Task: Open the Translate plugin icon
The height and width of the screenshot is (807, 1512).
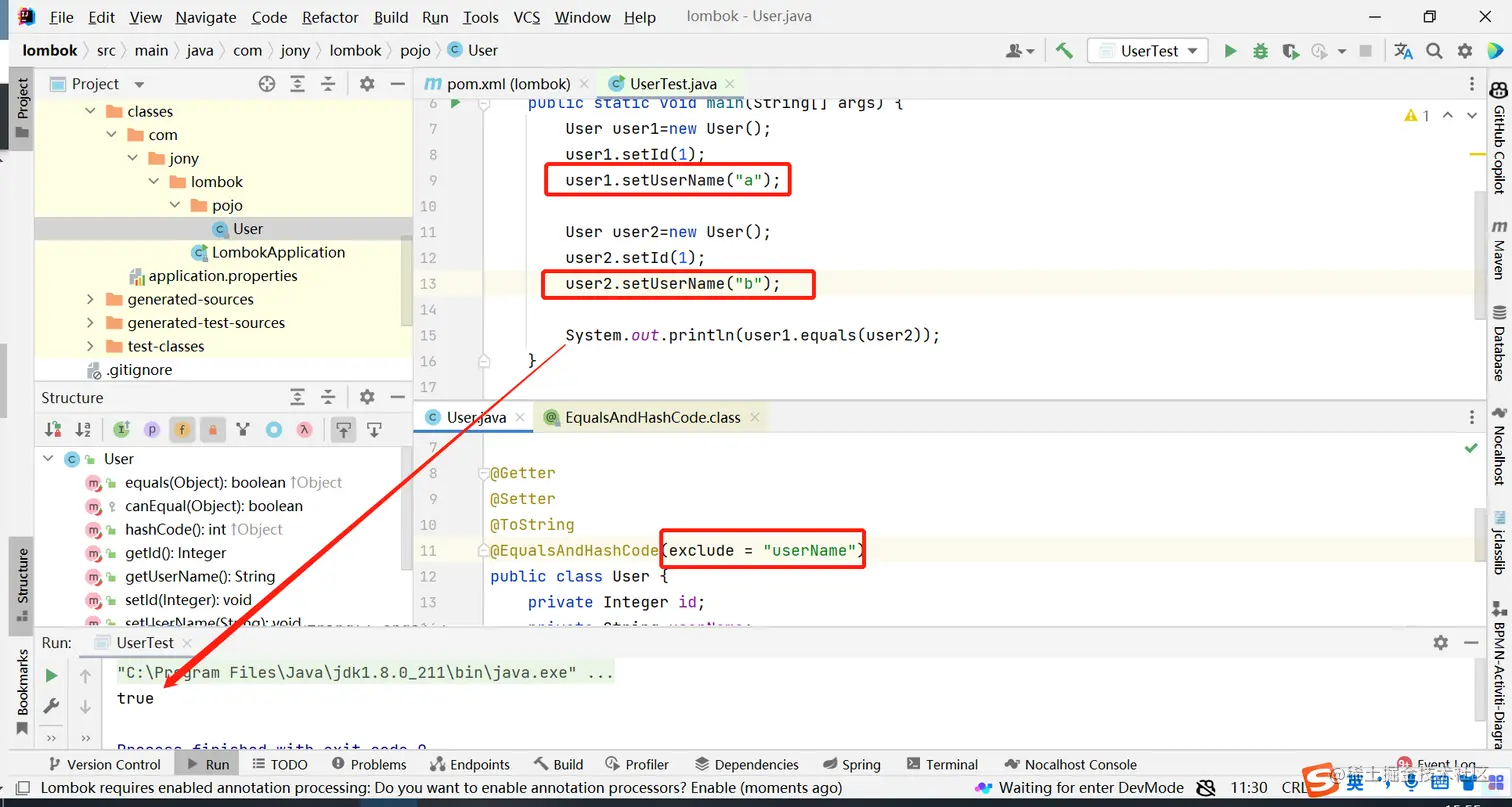Action: [1404, 51]
